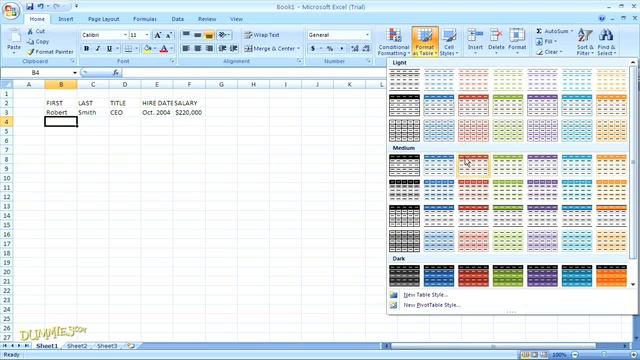The width and height of the screenshot is (640, 360).
Task: Align text left
Action: click(186, 49)
